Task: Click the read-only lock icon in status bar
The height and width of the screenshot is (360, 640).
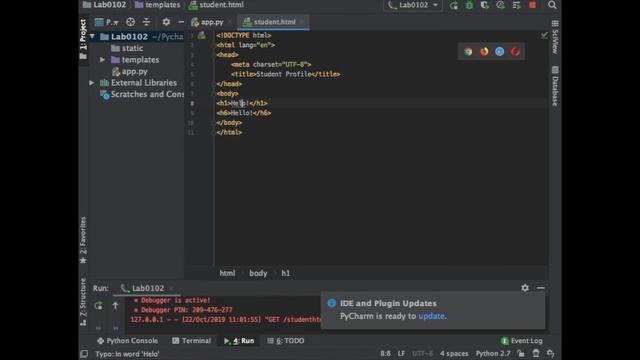Action: click(520, 353)
